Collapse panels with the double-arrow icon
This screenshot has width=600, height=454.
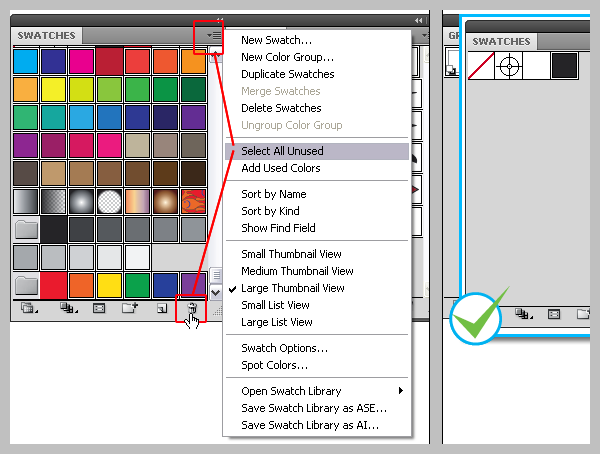[x=419, y=20]
